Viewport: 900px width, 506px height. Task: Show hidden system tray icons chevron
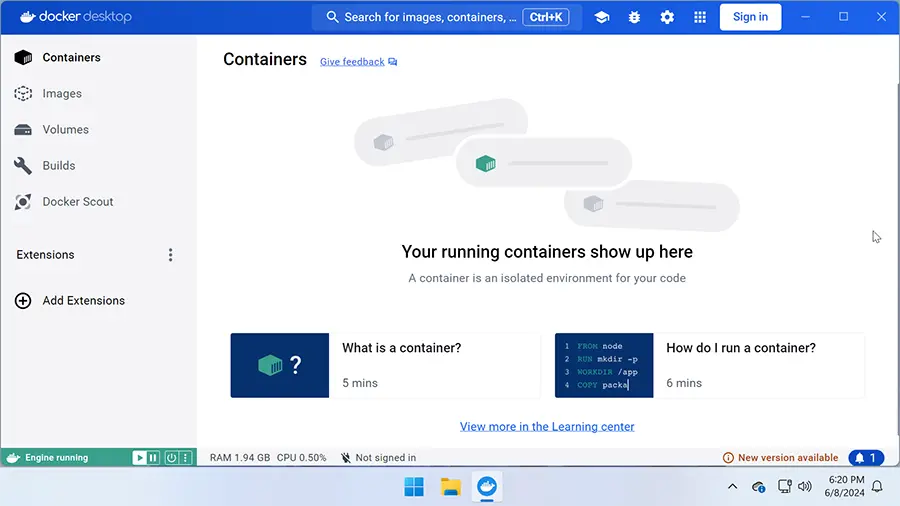pyautogui.click(x=732, y=487)
